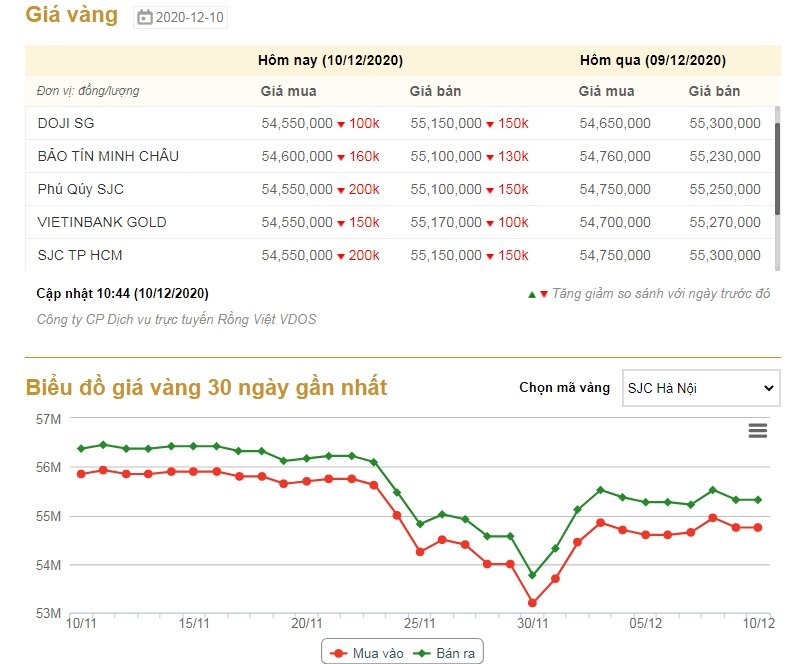Toggle the Bán ra legend series

tap(444, 653)
